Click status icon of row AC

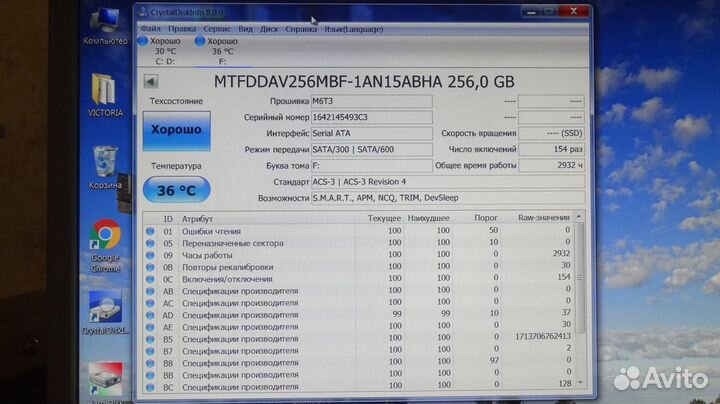coord(150,303)
